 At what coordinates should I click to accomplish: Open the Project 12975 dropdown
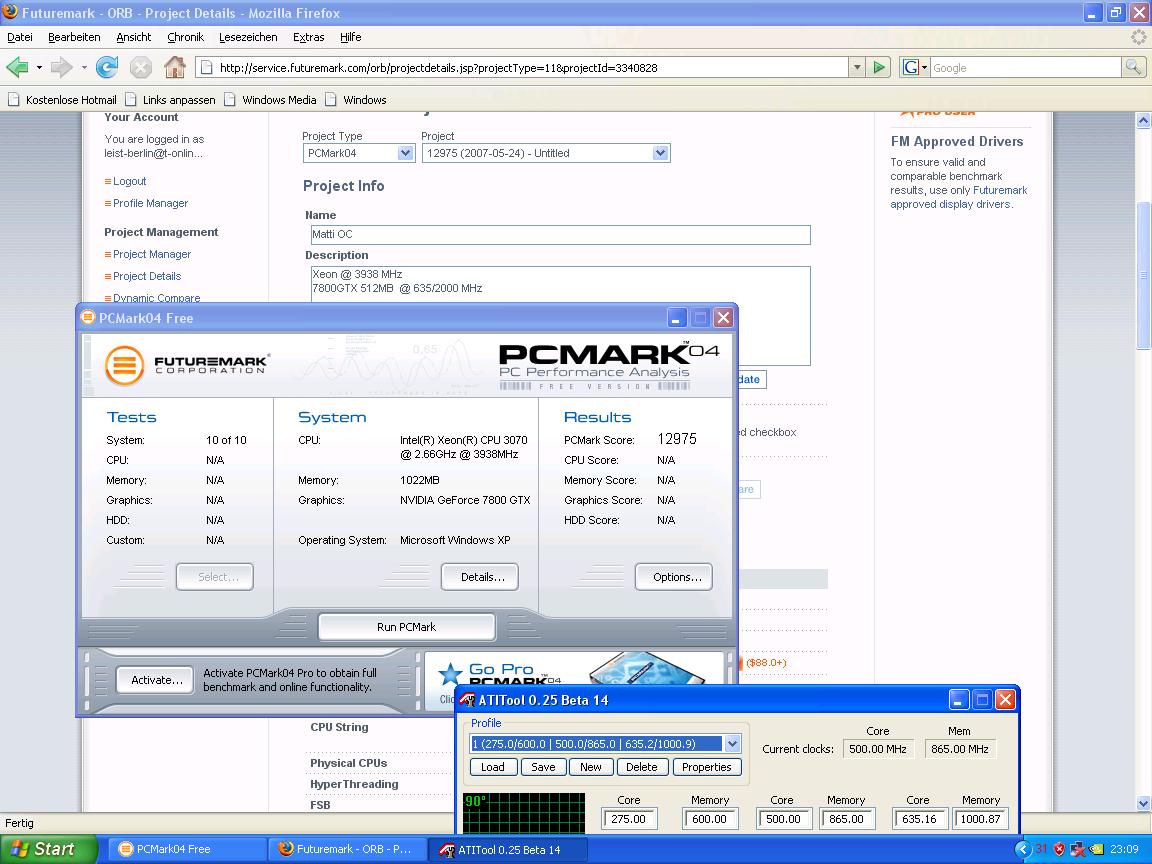coord(546,153)
